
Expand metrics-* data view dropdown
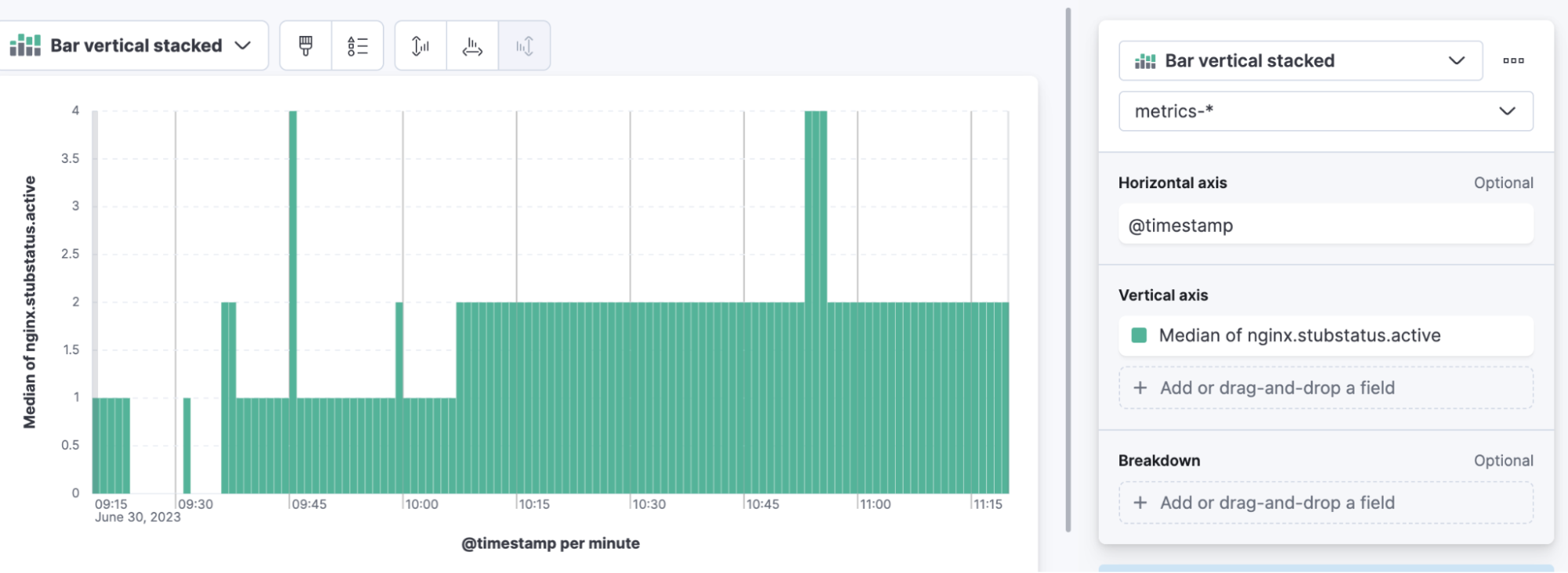(1326, 111)
